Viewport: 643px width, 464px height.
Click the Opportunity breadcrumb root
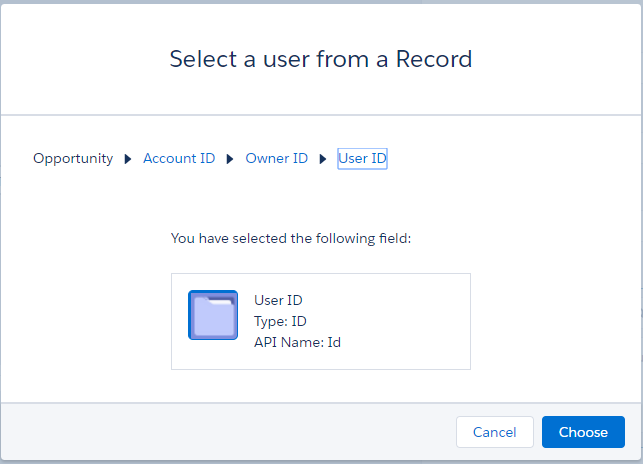(73, 159)
